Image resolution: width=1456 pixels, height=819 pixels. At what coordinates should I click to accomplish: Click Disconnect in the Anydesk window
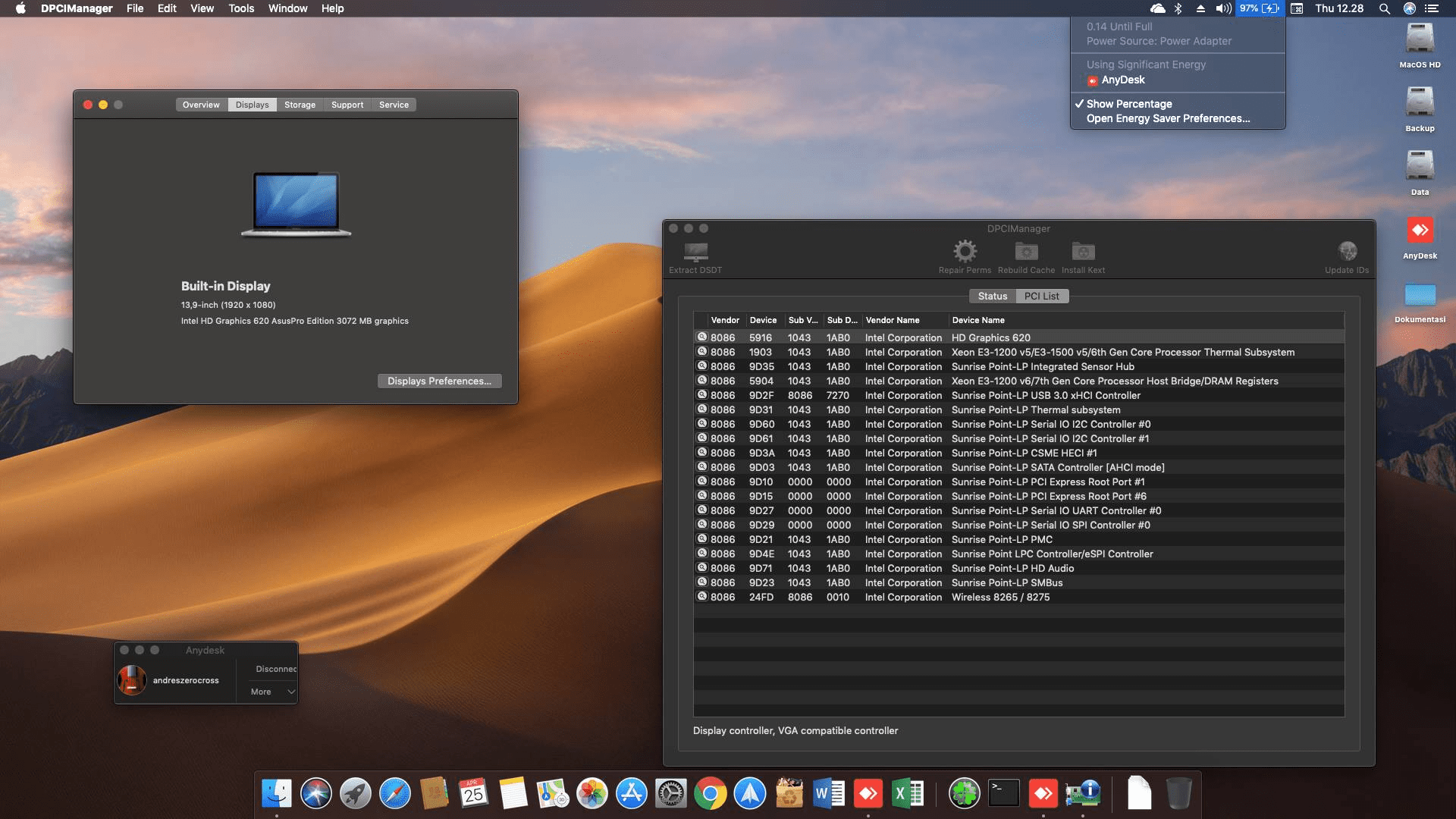pos(276,669)
